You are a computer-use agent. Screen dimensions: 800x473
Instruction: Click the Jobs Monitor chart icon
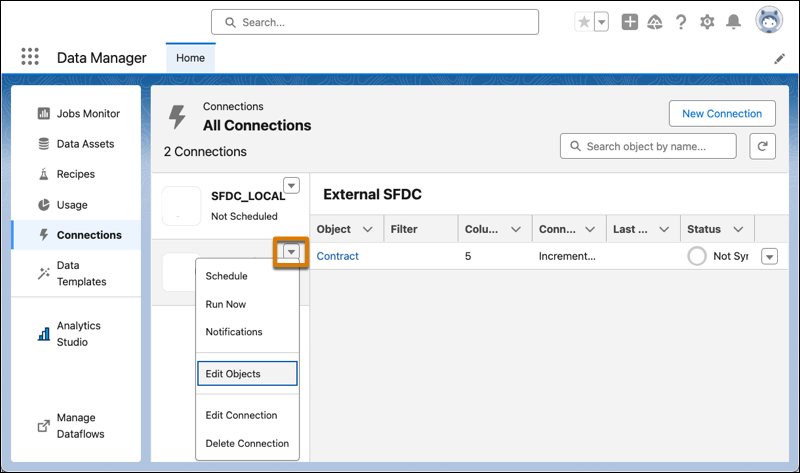pyautogui.click(x=44, y=113)
